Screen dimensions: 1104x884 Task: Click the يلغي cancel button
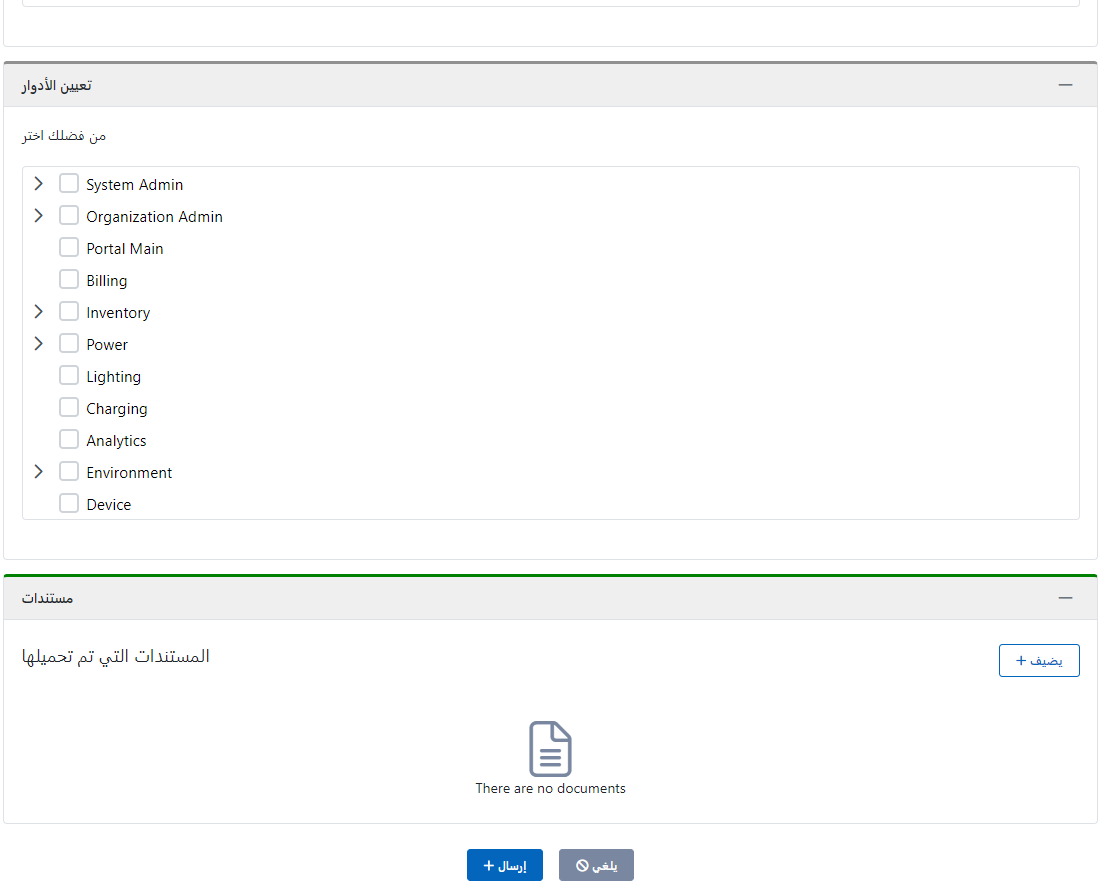coord(596,865)
